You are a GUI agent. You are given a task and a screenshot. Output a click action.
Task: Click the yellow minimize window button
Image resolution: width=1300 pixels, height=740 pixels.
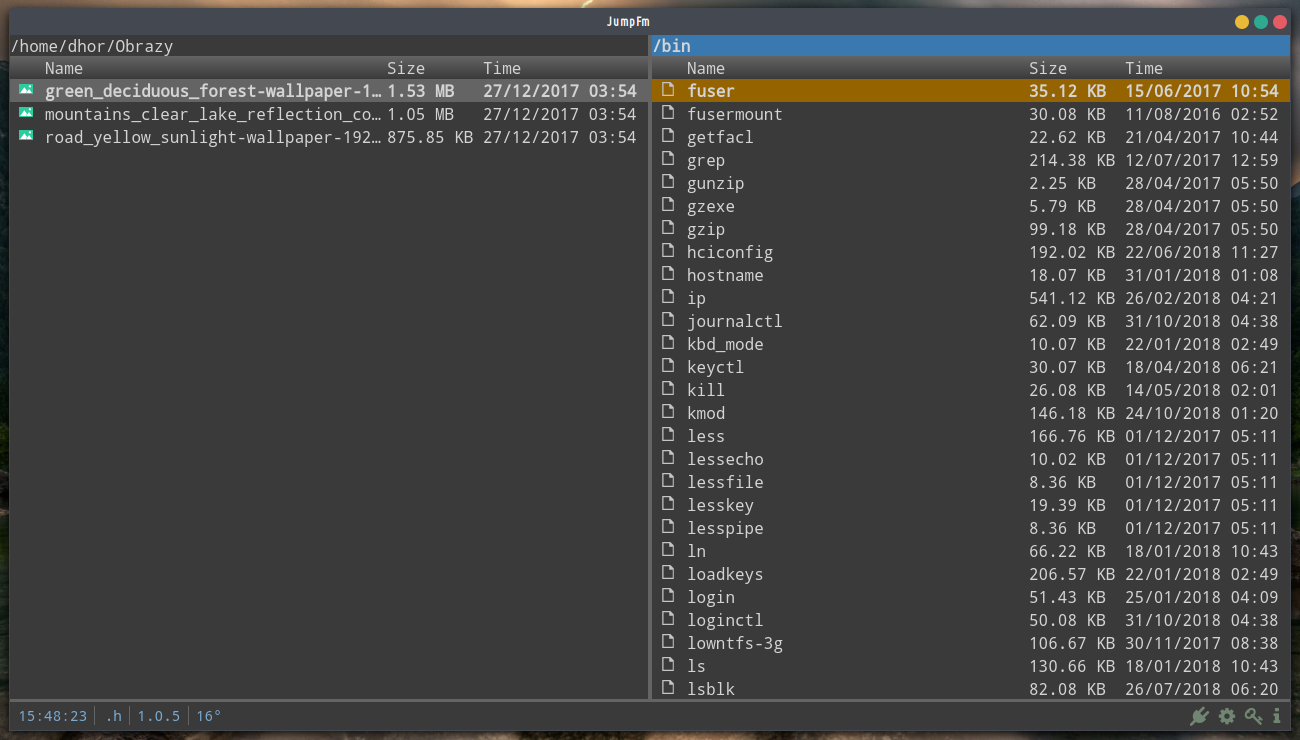point(1242,21)
